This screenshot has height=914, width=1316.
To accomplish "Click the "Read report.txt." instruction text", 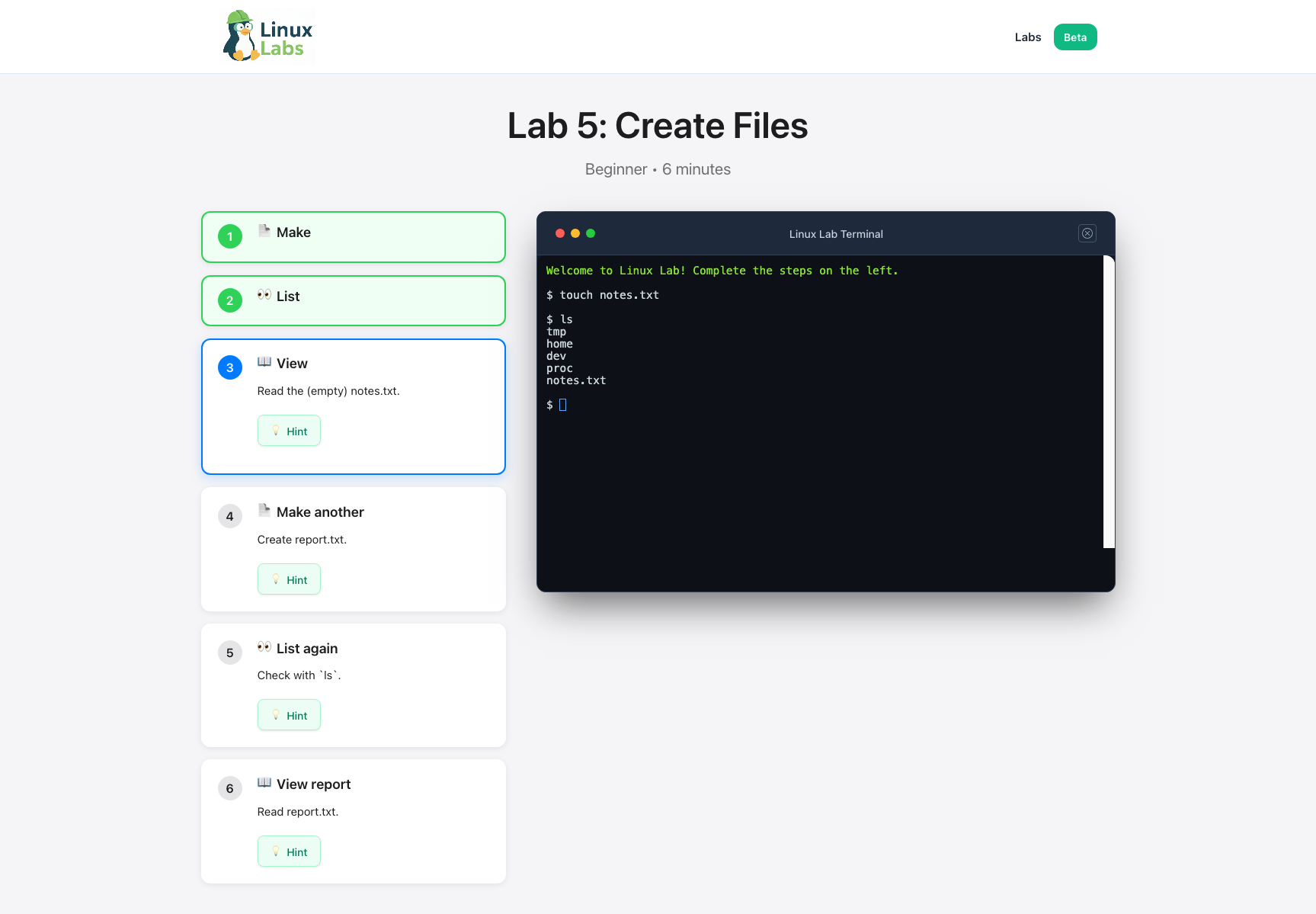I will pos(298,812).
